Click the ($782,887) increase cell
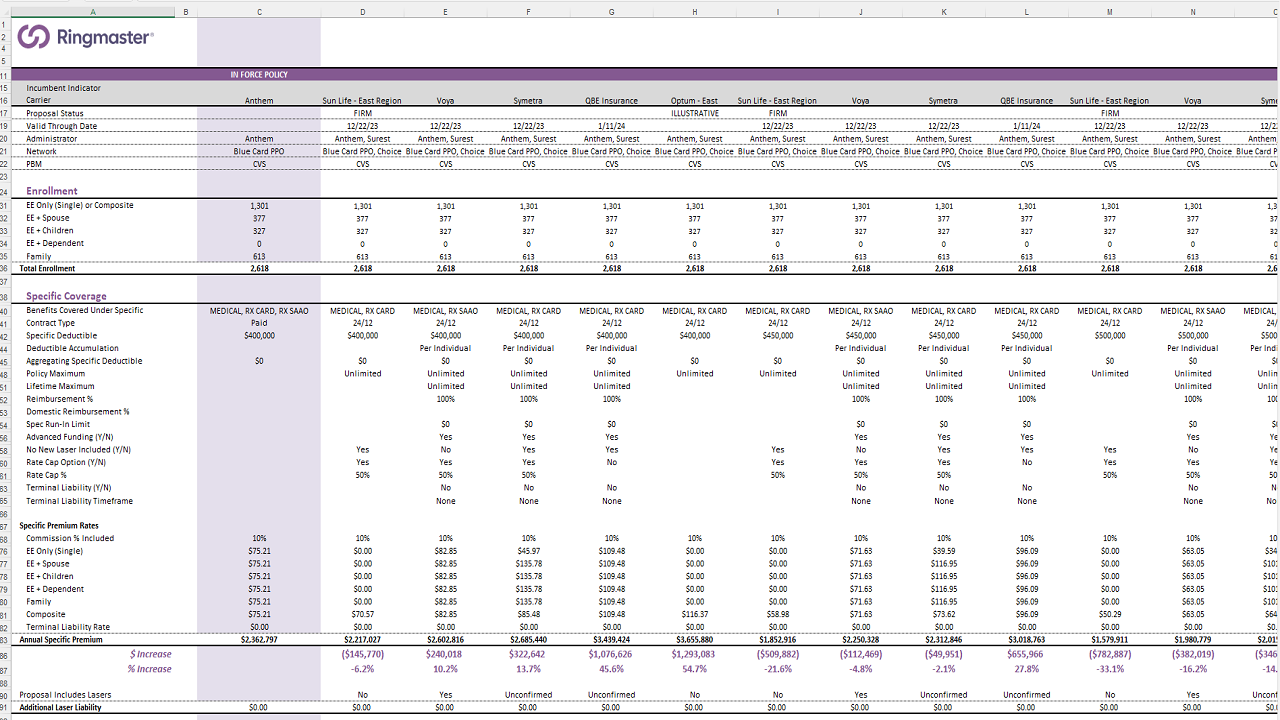1280x720 pixels. [x=1110, y=654]
